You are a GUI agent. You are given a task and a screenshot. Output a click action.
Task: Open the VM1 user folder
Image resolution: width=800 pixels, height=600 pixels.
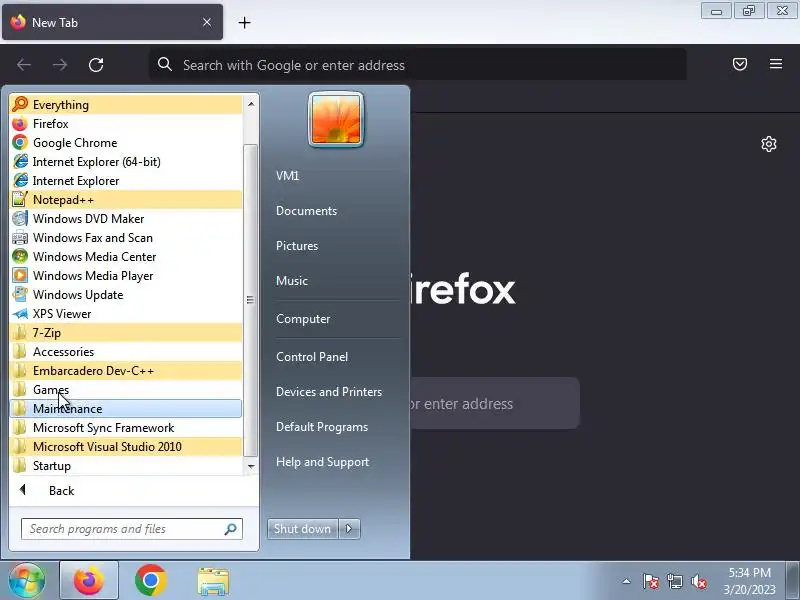287,176
